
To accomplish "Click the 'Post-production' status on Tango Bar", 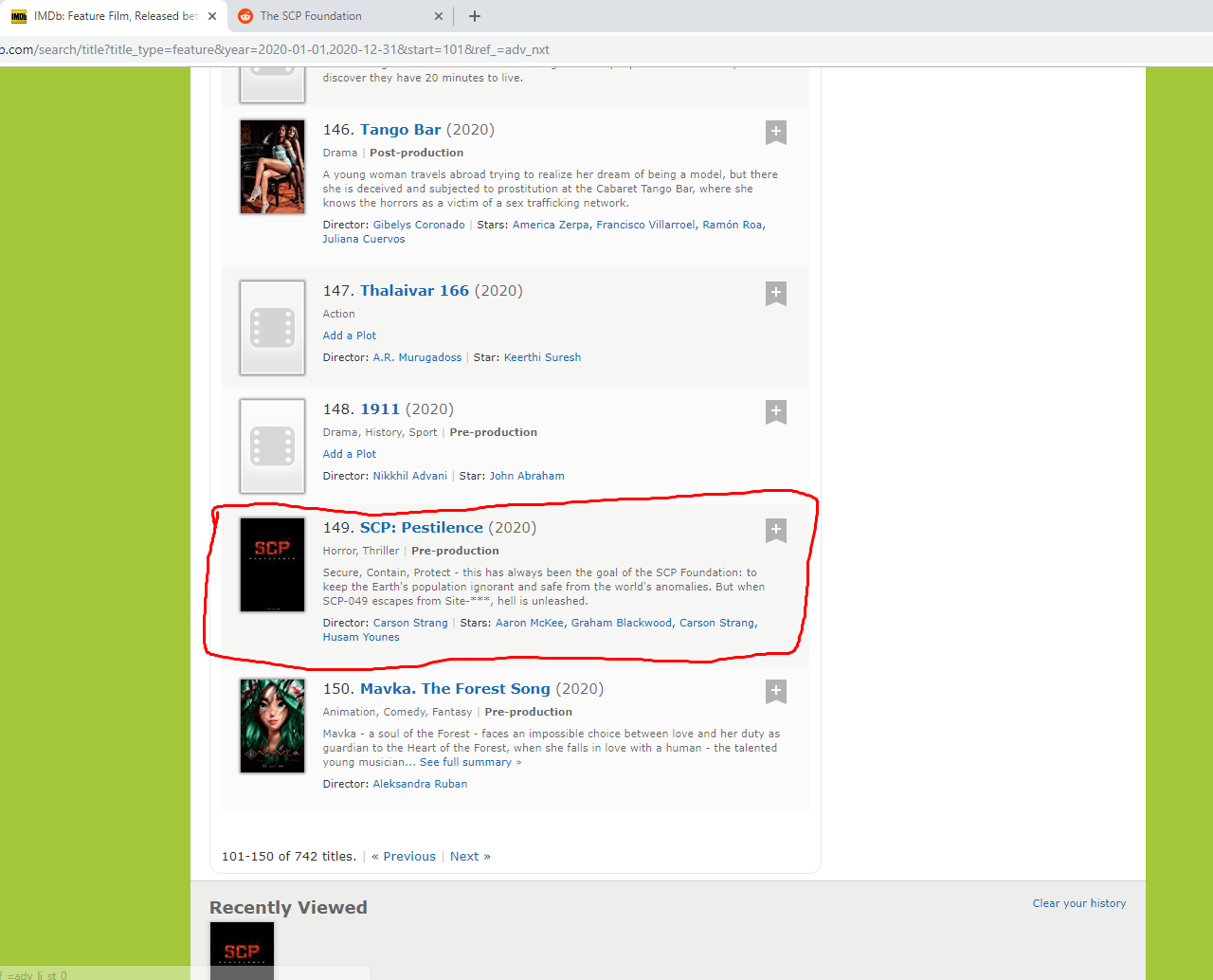I will [417, 153].
